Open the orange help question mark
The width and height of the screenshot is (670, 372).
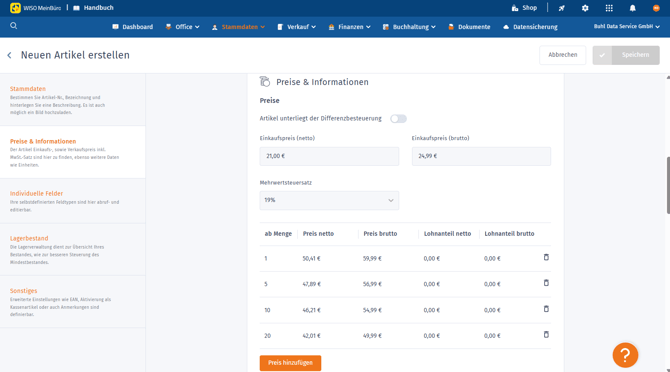click(625, 355)
